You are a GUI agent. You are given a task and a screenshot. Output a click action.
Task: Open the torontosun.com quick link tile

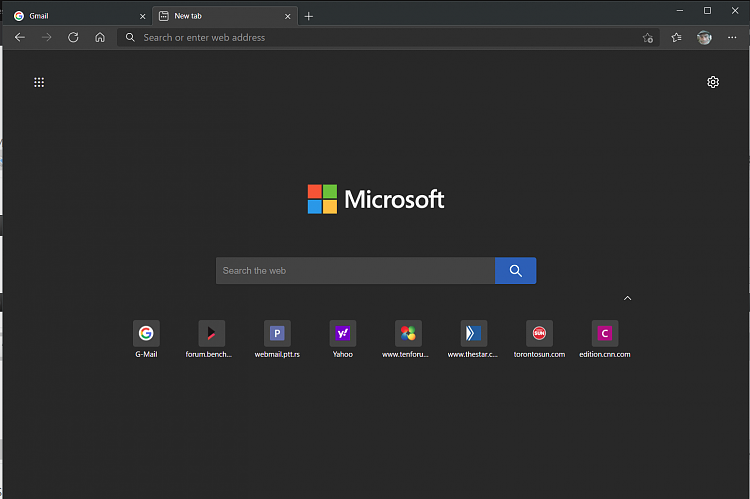click(x=540, y=340)
